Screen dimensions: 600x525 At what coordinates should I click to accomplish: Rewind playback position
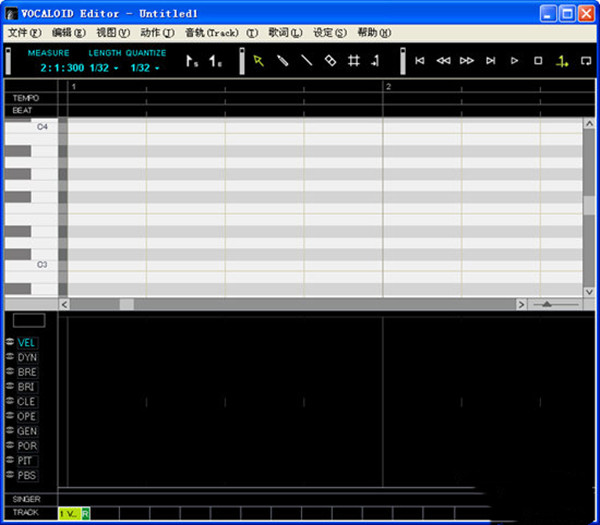(x=443, y=60)
